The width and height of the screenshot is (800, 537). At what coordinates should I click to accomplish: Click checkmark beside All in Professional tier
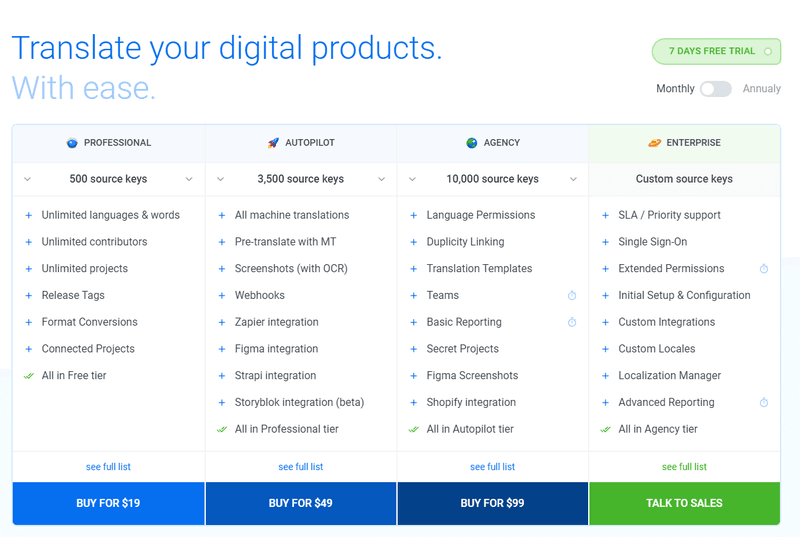click(221, 429)
